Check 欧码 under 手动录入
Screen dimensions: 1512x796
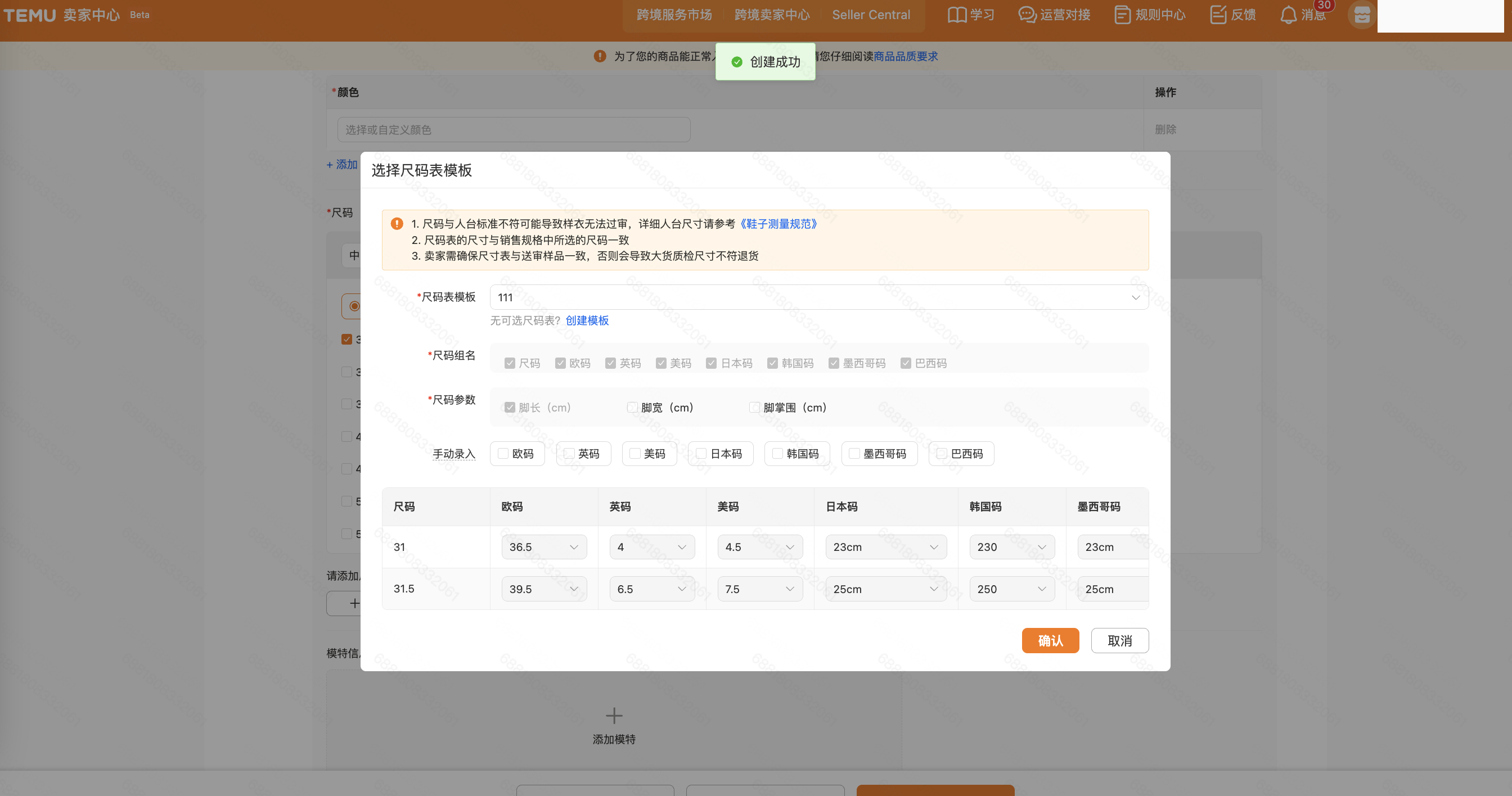[503, 454]
